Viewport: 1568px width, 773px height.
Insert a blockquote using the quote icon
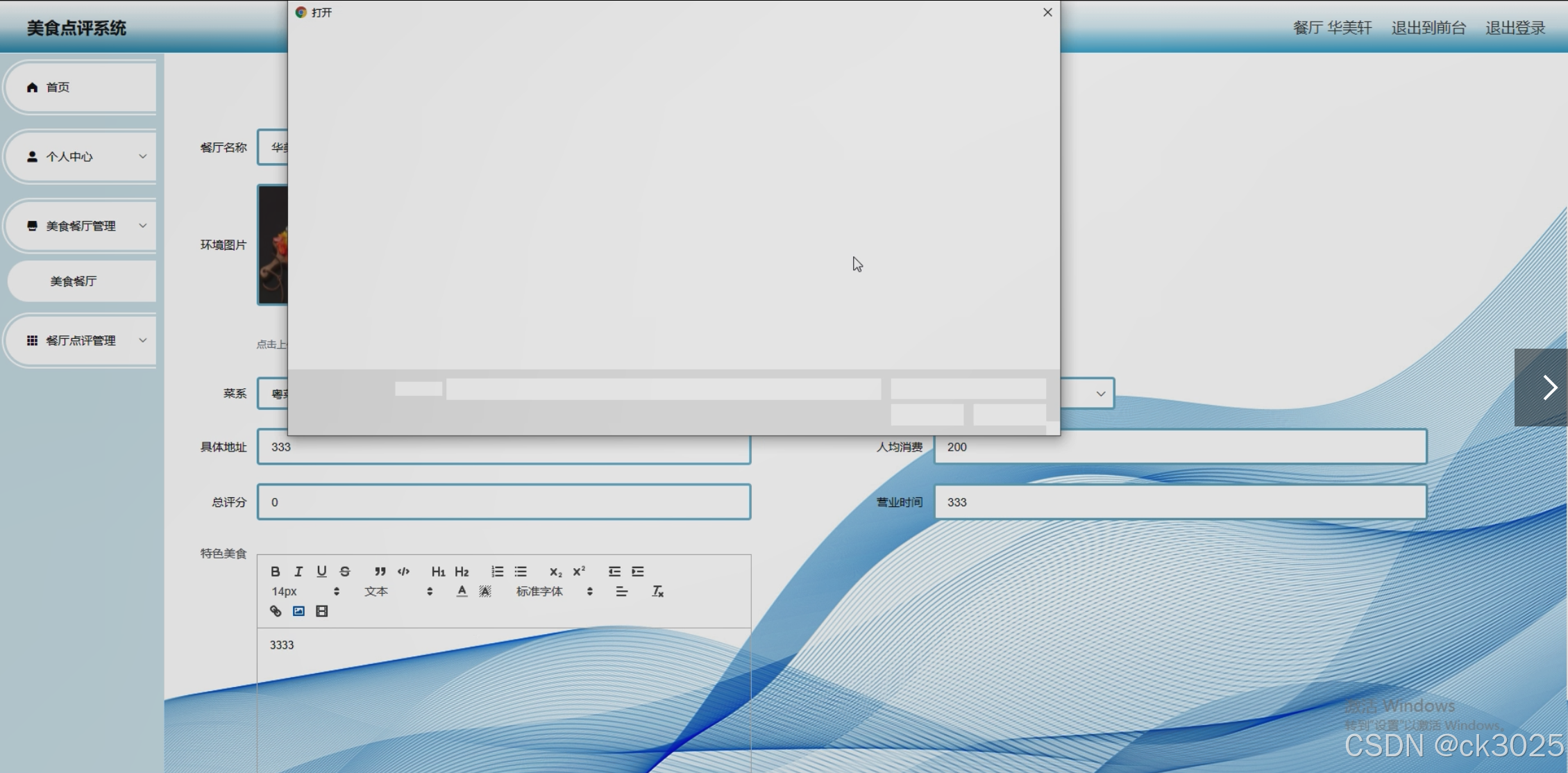pos(380,572)
